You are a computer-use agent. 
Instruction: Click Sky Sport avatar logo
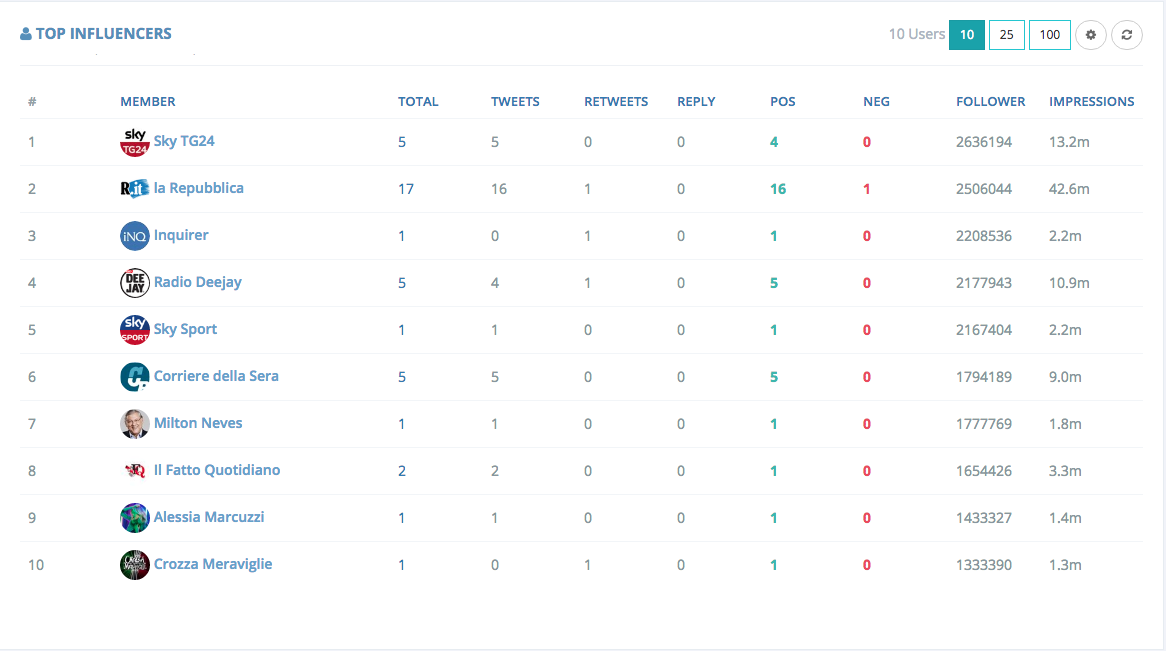click(135, 330)
